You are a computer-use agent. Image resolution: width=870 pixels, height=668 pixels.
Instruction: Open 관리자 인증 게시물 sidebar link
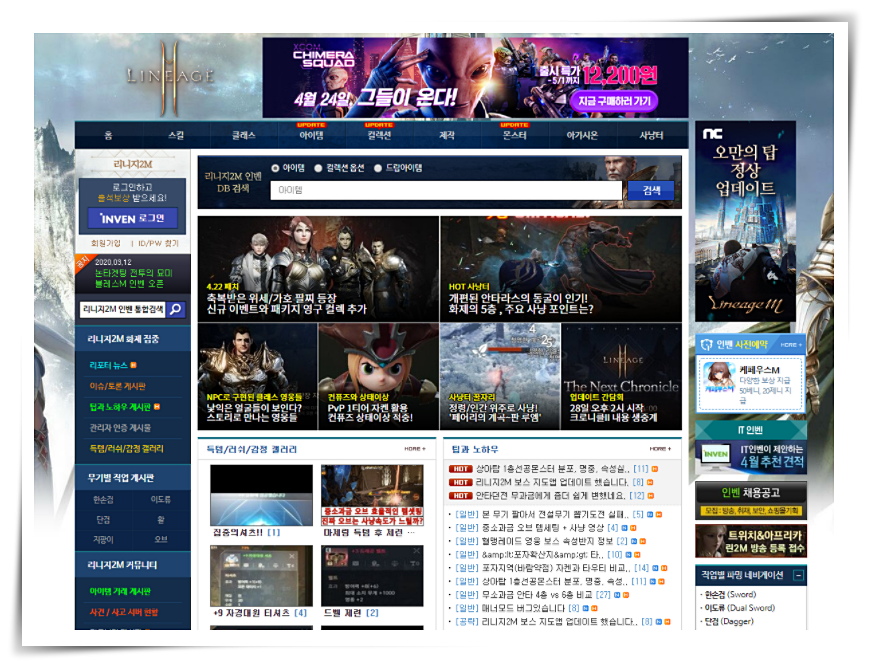click(x=120, y=428)
